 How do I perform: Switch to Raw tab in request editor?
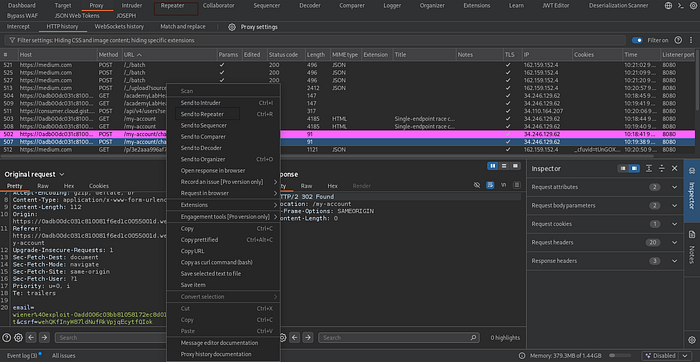tap(43, 186)
